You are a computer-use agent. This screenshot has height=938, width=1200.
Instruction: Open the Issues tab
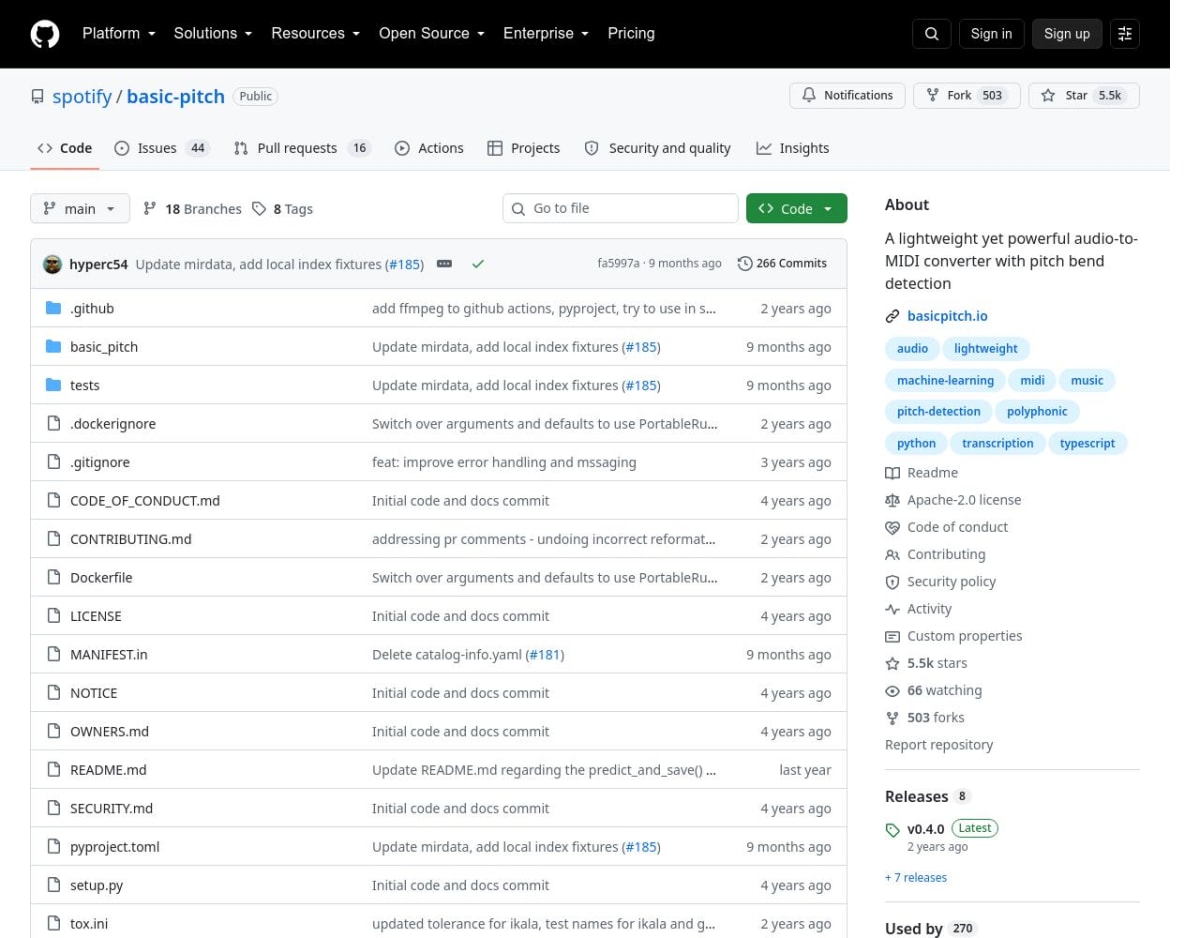coord(162,148)
